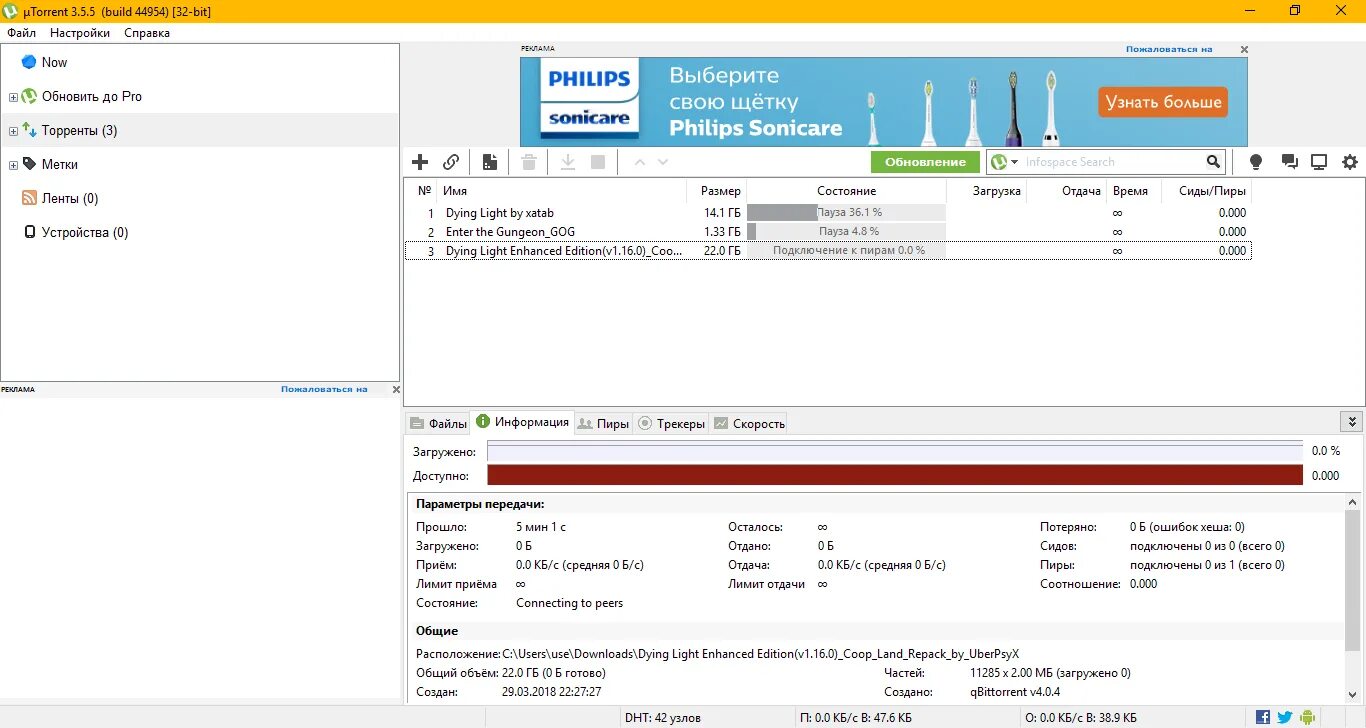
Task: Click Узнать больше on Philips ad
Action: (1163, 102)
